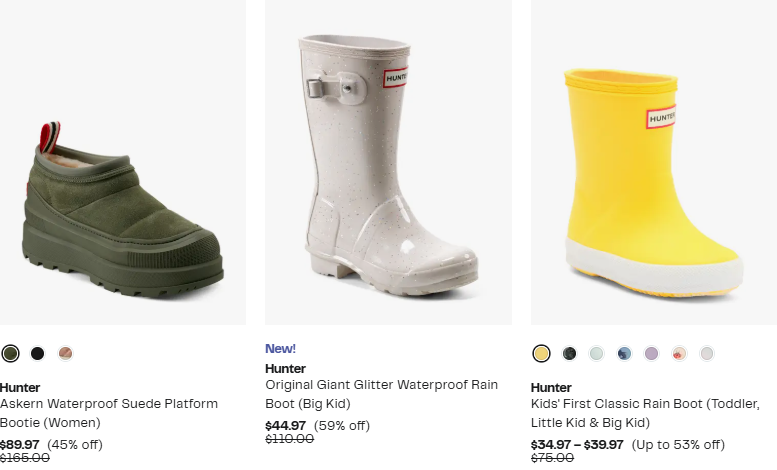Open Kids' First Classic Rain Boot link
The width and height of the screenshot is (777, 470).
pos(644,412)
